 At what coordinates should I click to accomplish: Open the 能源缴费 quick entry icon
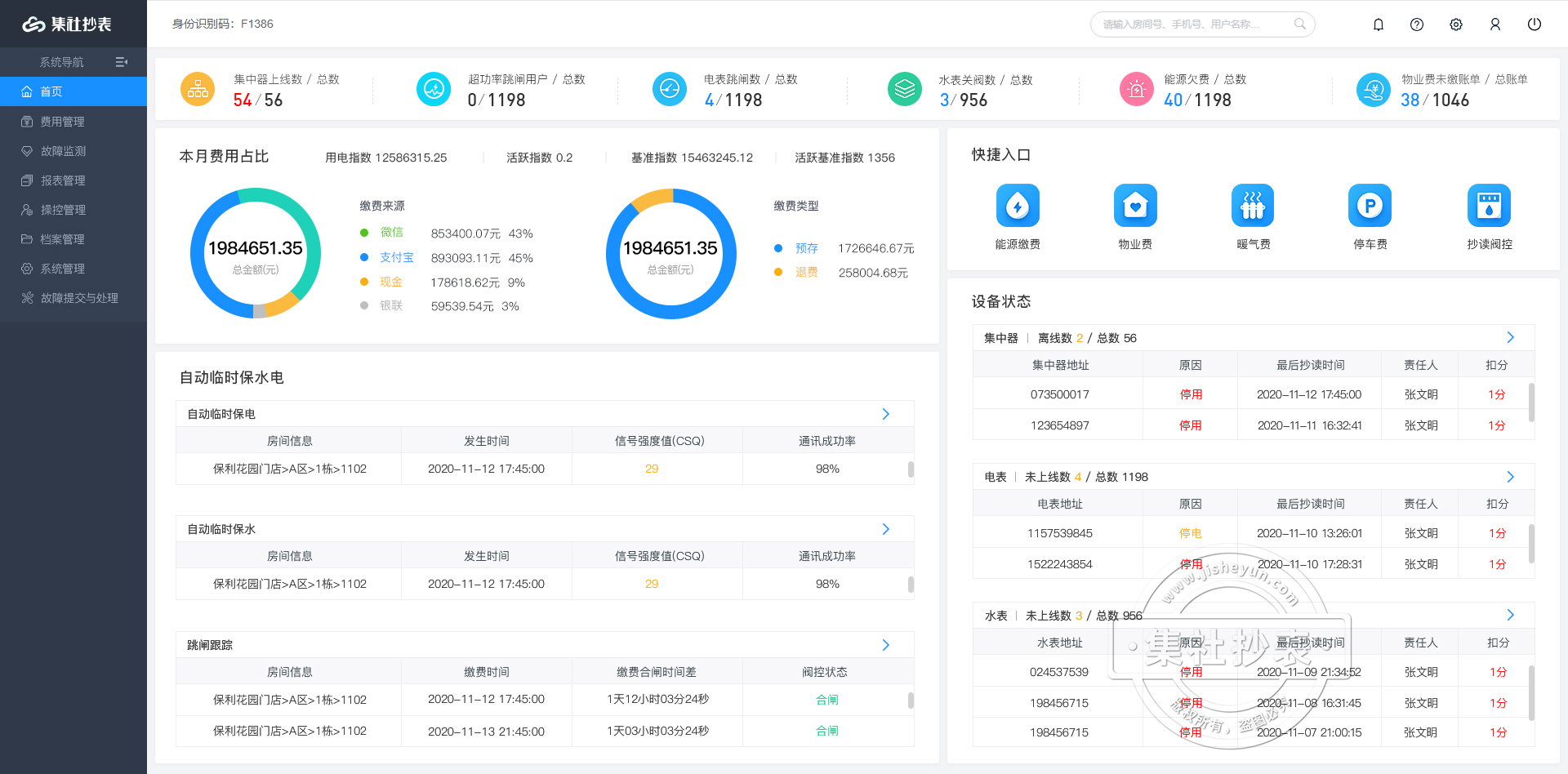coord(1018,206)
